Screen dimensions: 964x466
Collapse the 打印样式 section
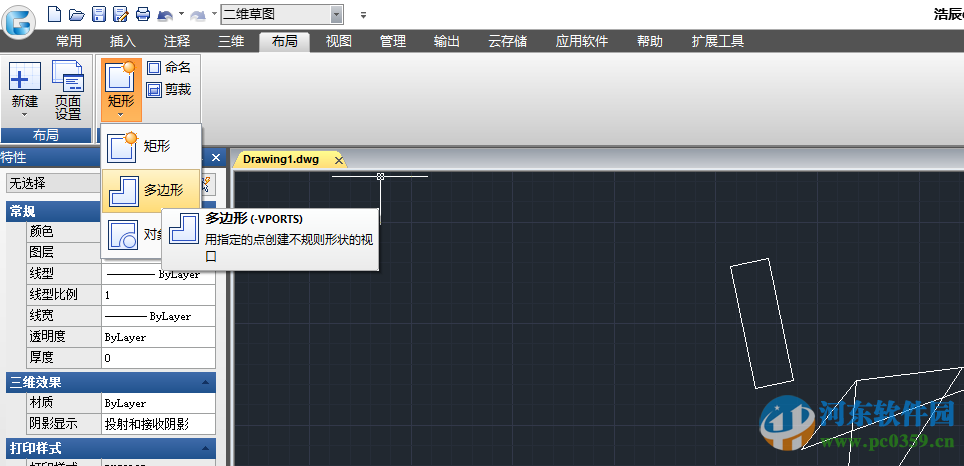click(x=111, y=448)
